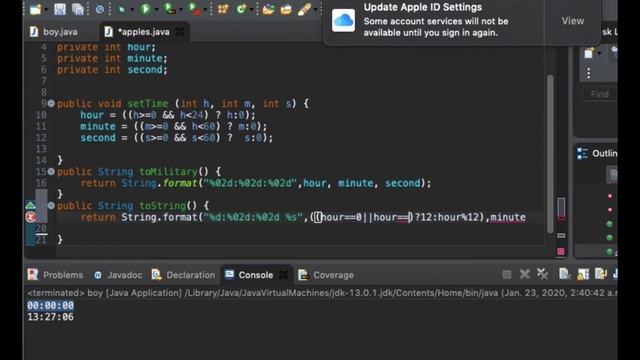The width and height of the screenshot is (640, 360).
Task: Open the Run dropdown arrow
Action: [156, 9]
